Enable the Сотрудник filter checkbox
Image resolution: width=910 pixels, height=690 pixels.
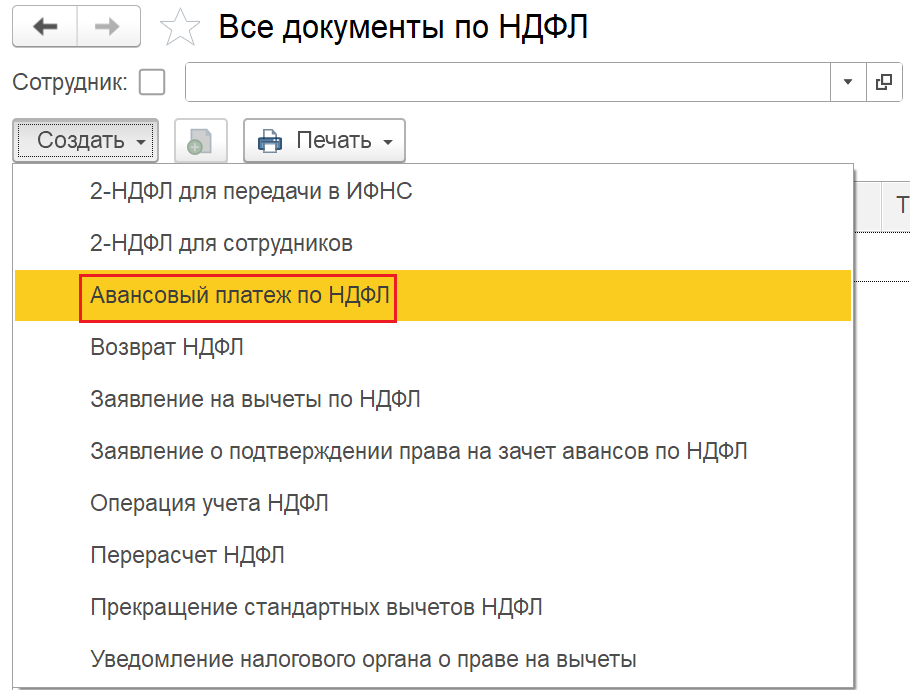click(152, 82)
